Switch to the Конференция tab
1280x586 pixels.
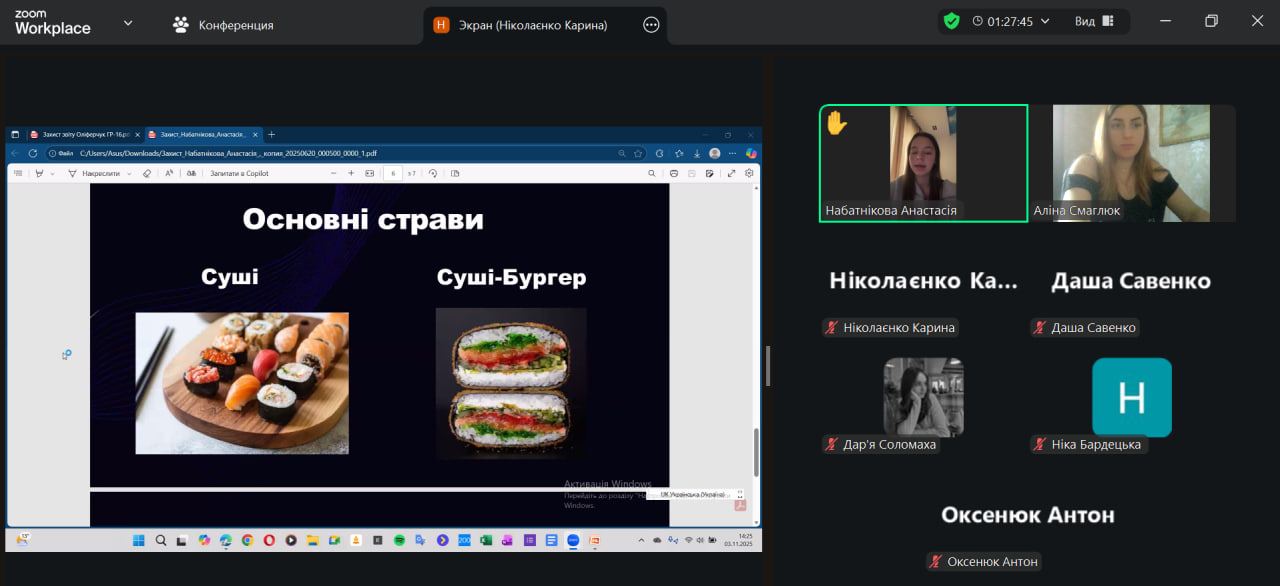222,25
